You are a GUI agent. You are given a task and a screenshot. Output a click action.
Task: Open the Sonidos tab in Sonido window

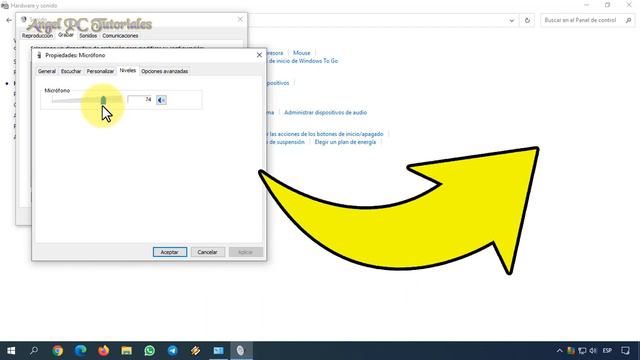tap(88, 36)
